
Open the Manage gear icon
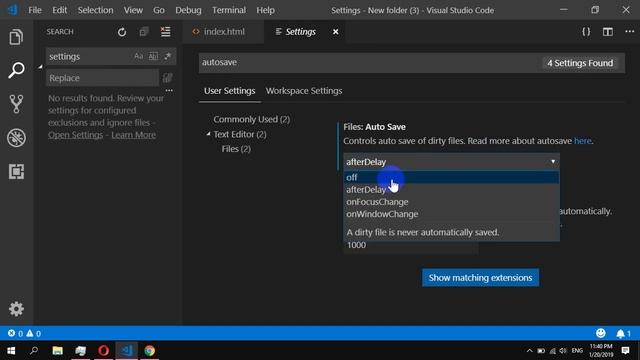(x=16, y=309)
